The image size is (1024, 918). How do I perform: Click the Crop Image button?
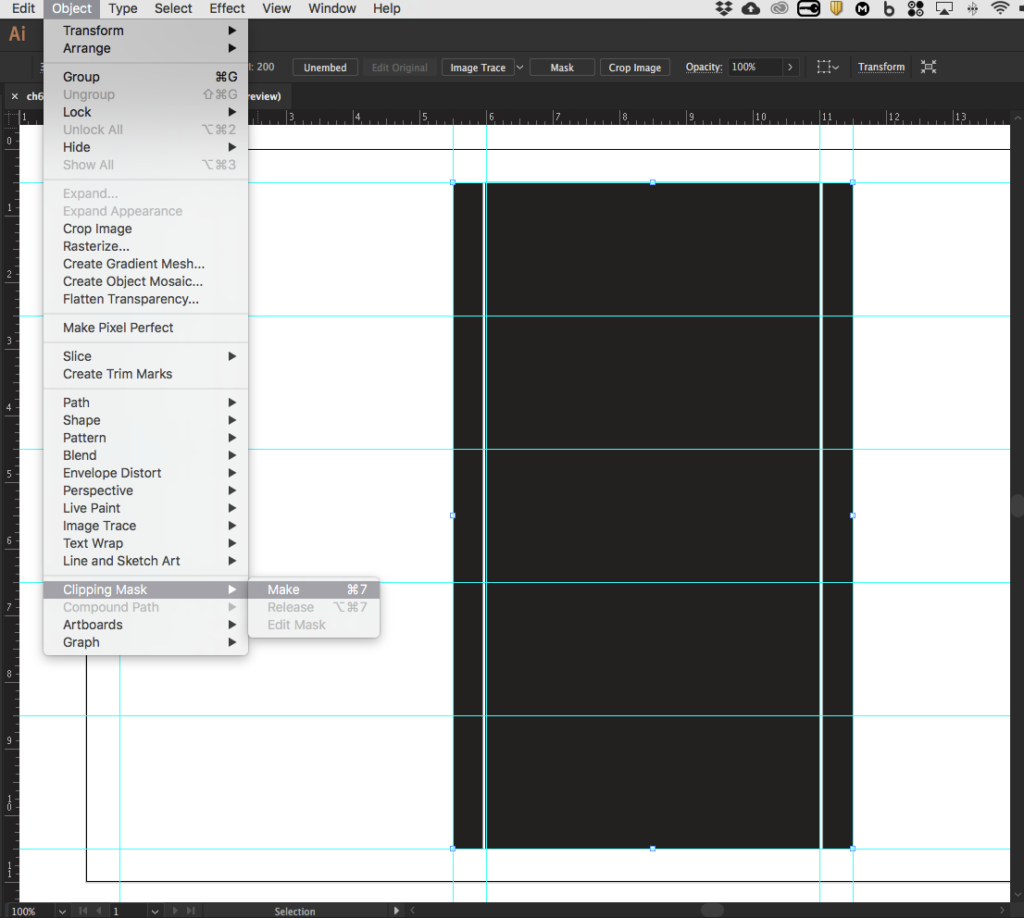pyautogui.click(x=635, y=67)
